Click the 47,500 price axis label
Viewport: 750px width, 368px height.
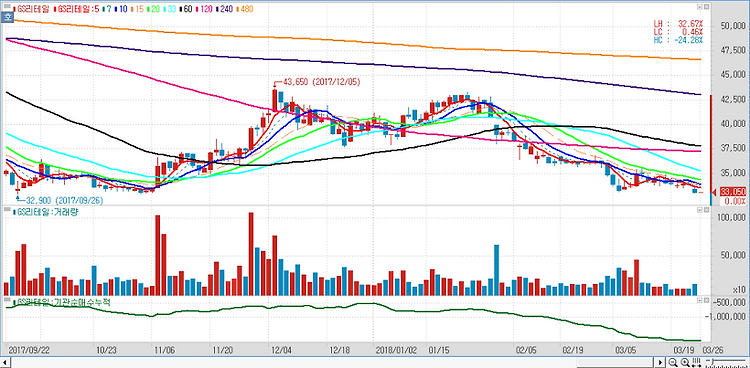[733, 50]
